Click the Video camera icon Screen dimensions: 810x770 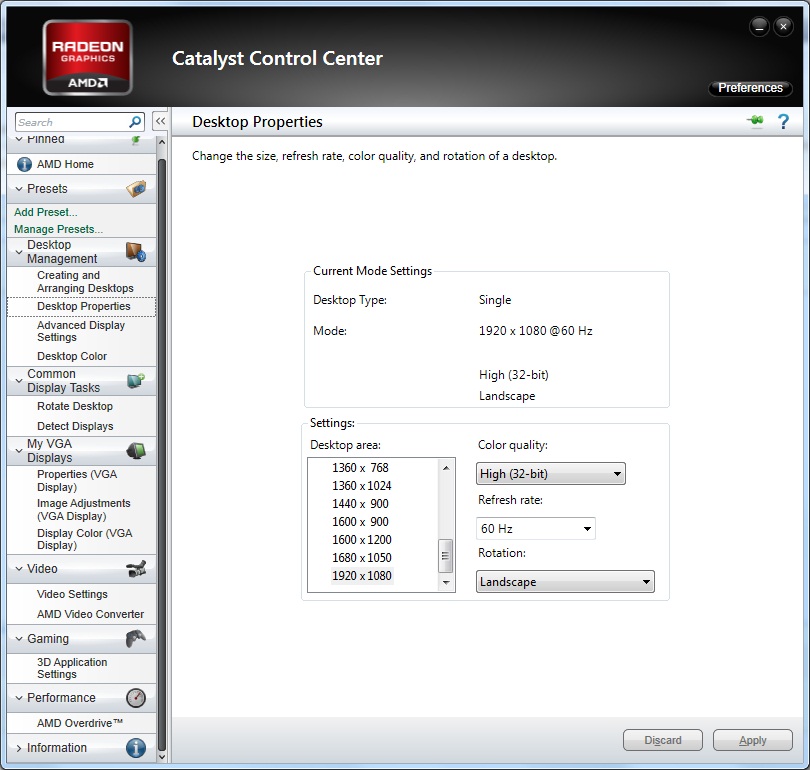click(136, 569)
